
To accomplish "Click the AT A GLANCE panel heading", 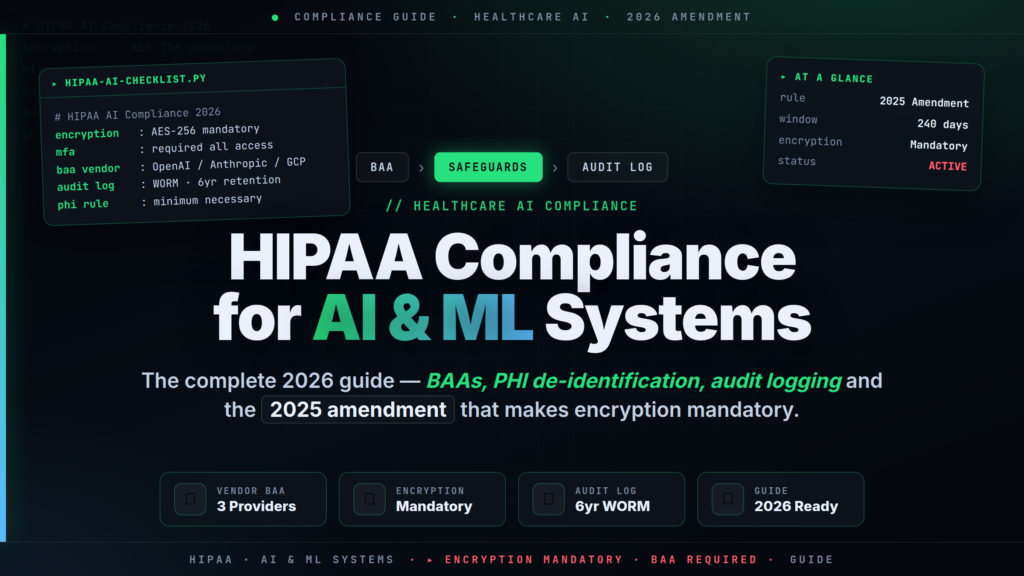I will tap(833, 78).
